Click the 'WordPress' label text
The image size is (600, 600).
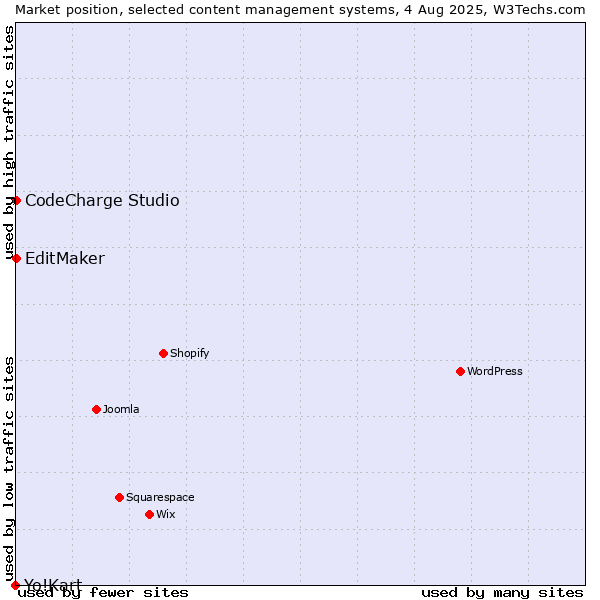click(x=495, y=371)
